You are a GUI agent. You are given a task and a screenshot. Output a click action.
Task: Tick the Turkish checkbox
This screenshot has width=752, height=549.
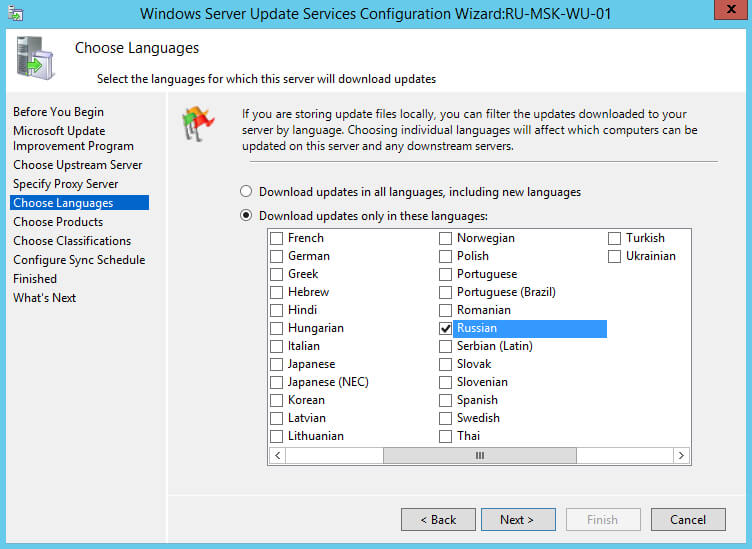click(614, 238)
